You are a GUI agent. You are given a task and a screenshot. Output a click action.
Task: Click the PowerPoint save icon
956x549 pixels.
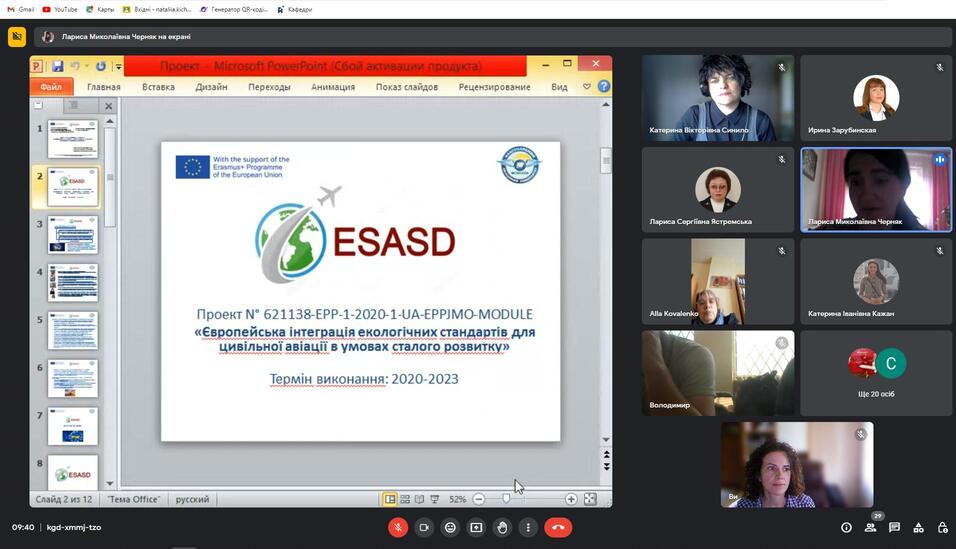pyautogui.click(x=58, y=66)
